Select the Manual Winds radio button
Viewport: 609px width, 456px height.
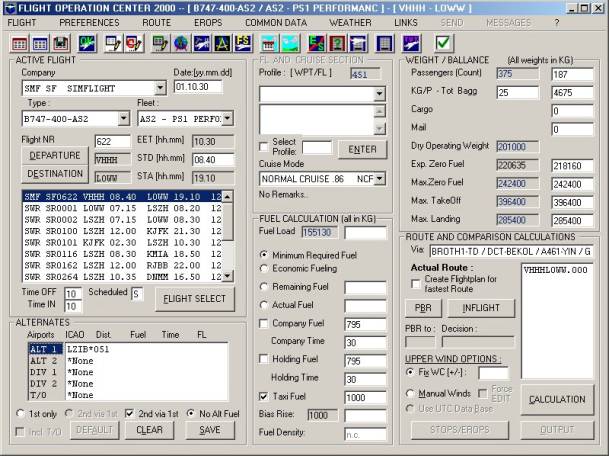coord(410,393)
